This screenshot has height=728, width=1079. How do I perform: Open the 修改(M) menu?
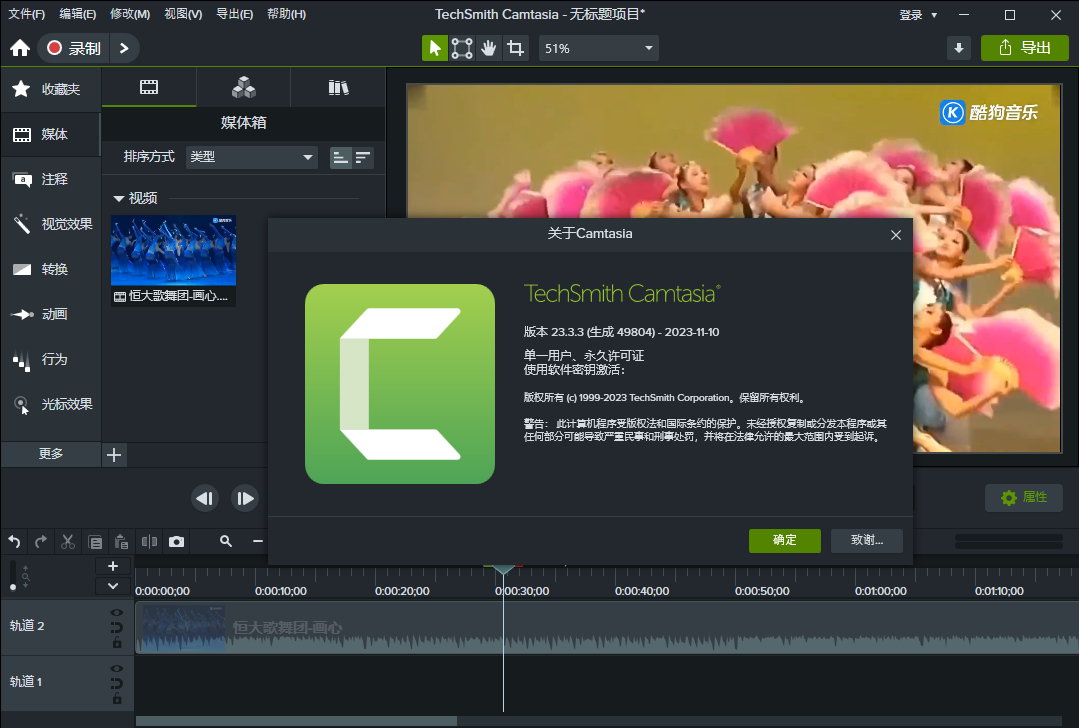(x=130, y=14)
